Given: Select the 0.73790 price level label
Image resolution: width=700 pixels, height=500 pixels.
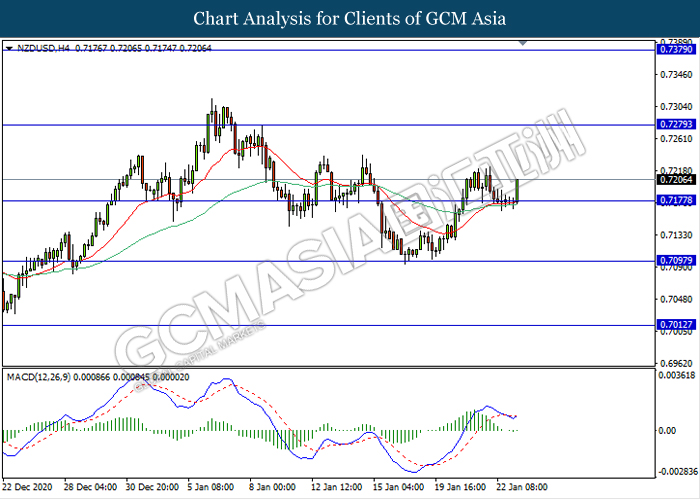Looking at the screenshot, I should [676, 49].
